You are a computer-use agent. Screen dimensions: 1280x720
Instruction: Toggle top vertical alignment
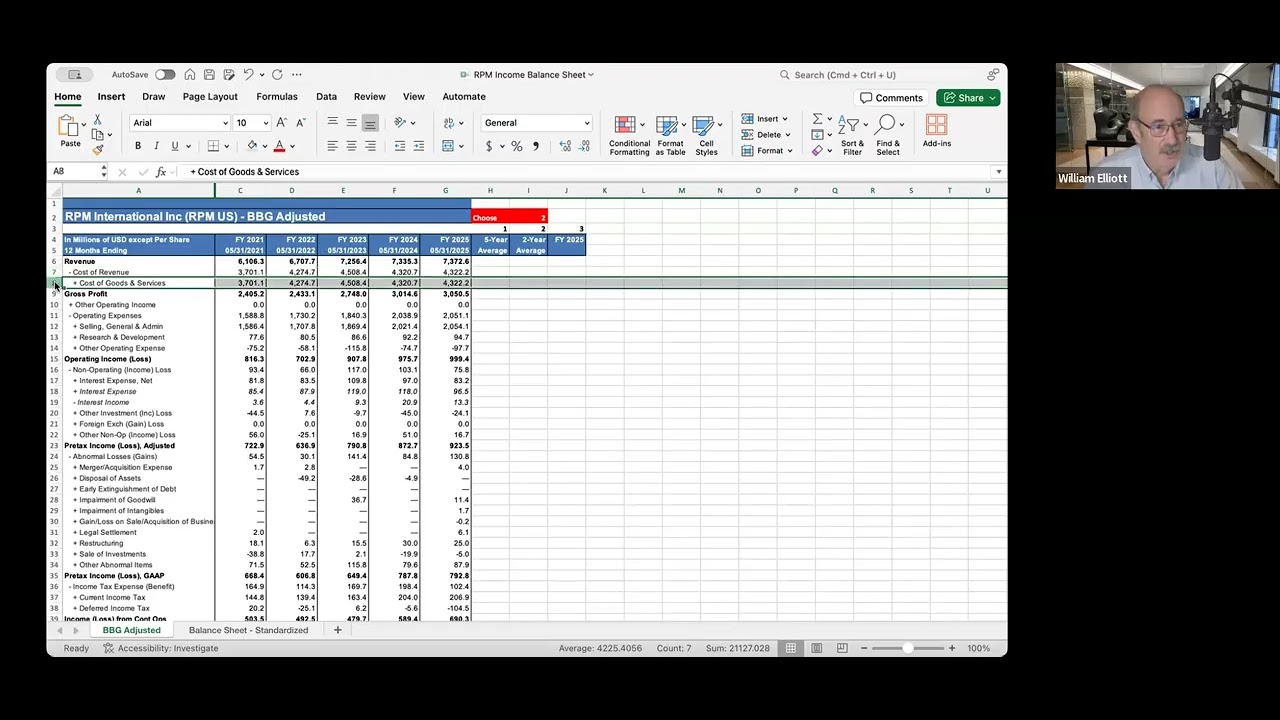click(x=332, y=123)
